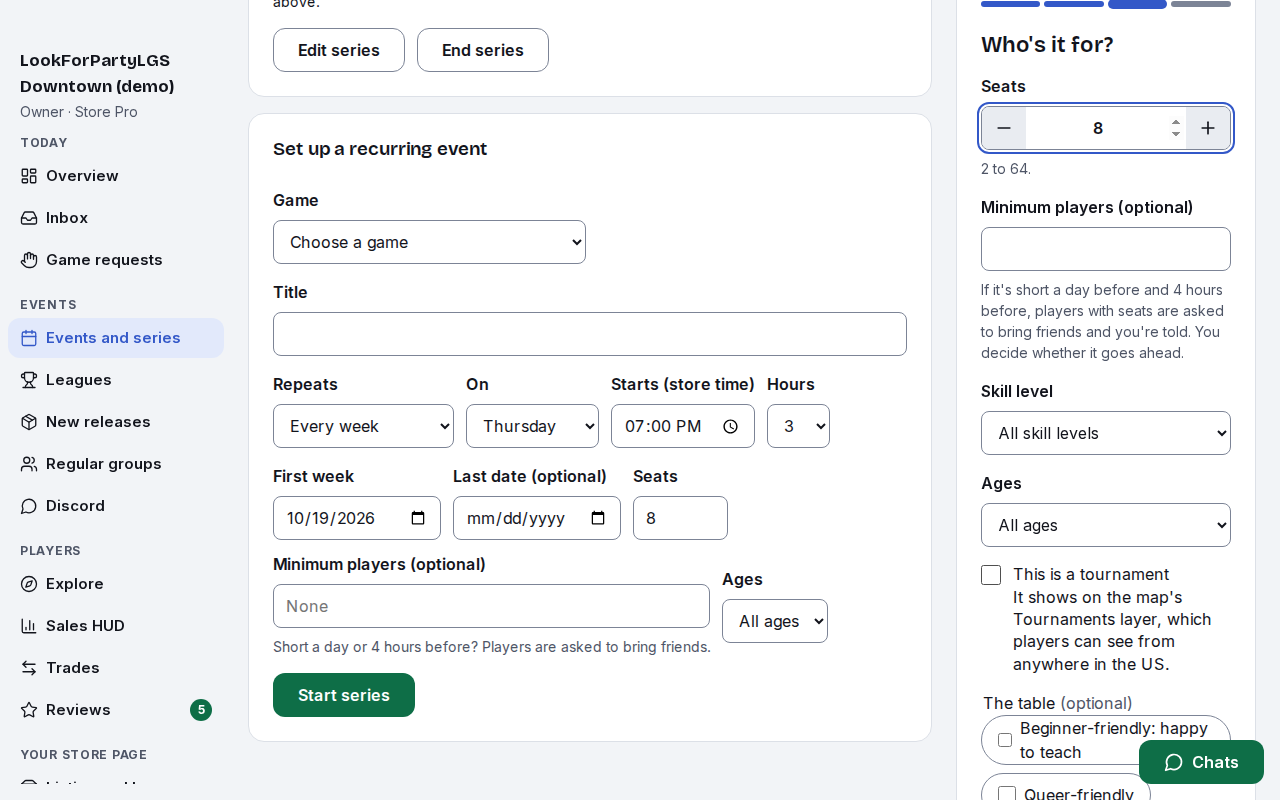
Task: Click the Inbox tray icon
Action: pos(29,218)
